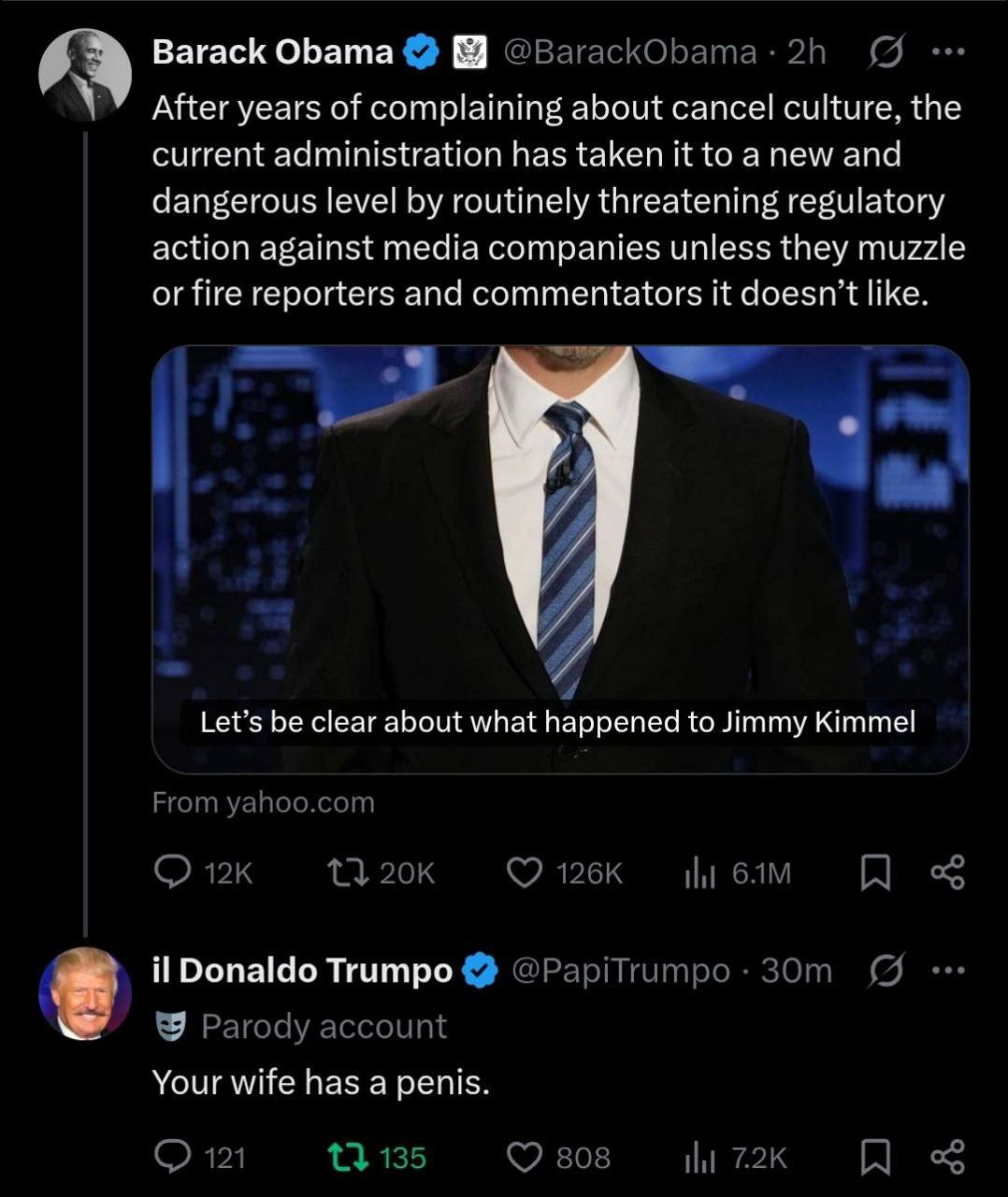Open the @BarackObama profile handle
This screenshot has height=1197, width=1008.
pos(629,52)
